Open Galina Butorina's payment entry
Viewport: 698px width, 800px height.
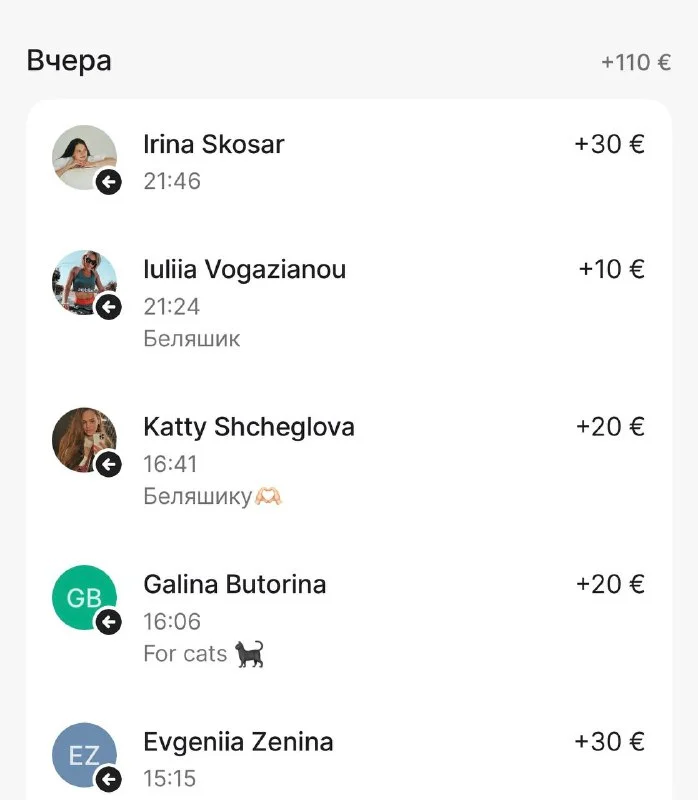pyautogui.click(x=235, y=585)
